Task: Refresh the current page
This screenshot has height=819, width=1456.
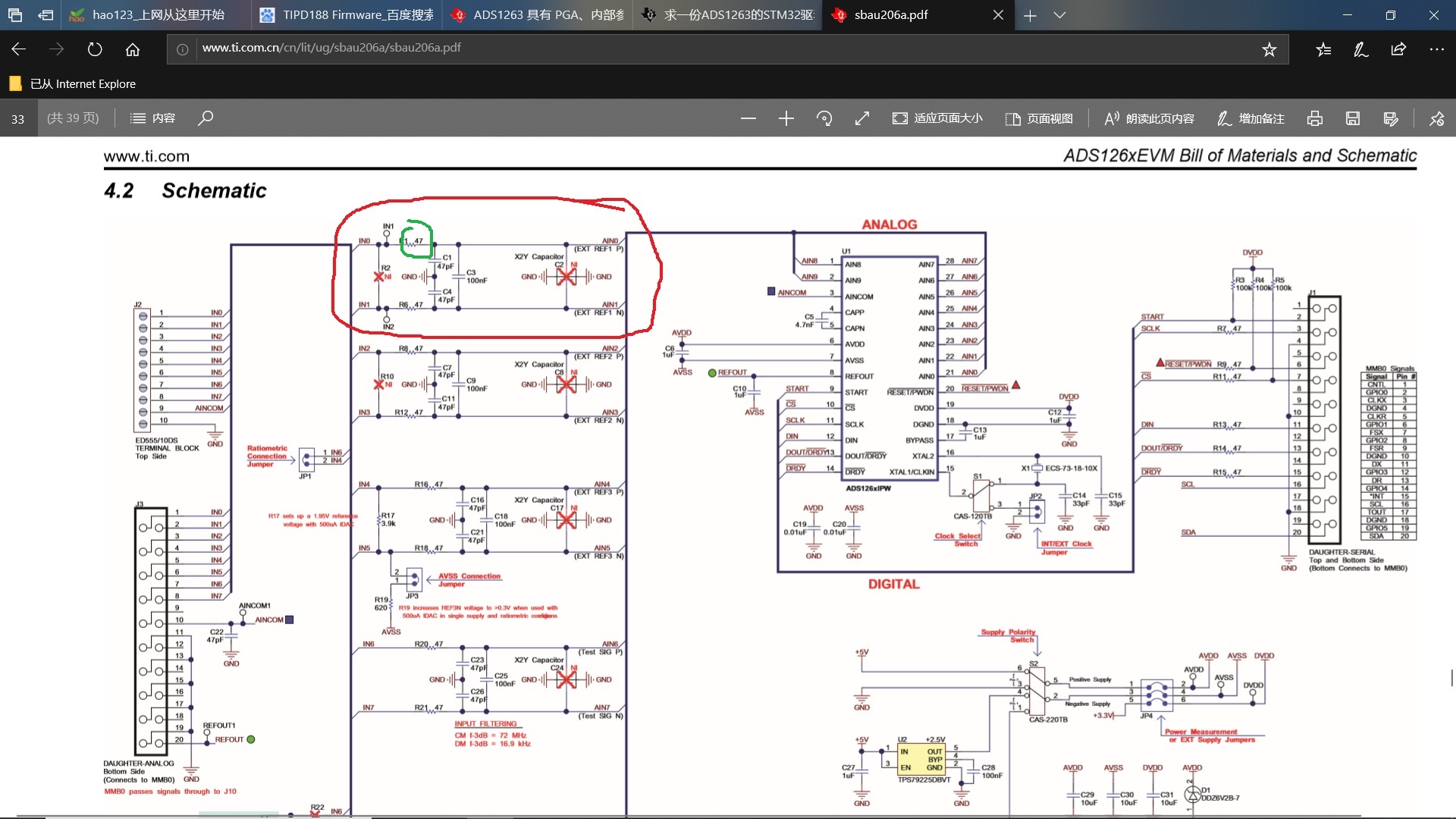Action: point(95,49)
